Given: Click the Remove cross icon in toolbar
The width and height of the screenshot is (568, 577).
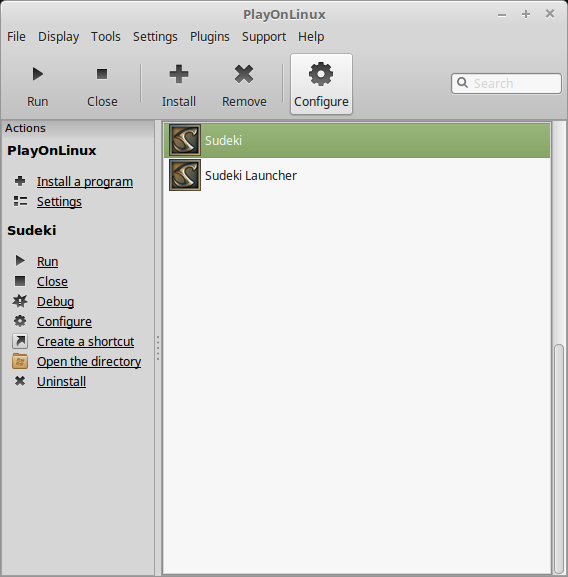Looking at the screenshot, I should (x=244, y=74).
